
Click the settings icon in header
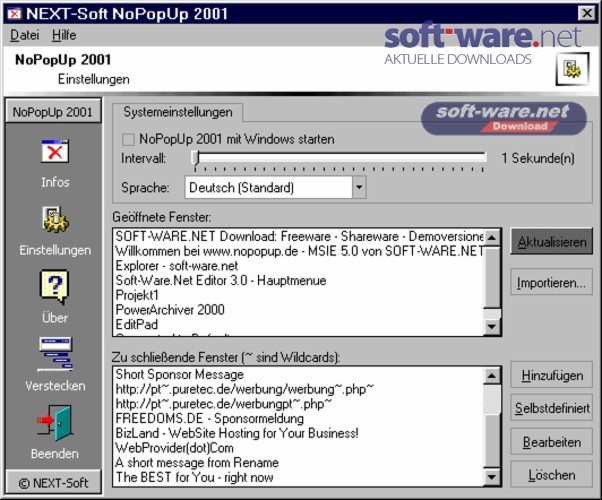coord(572,69)
